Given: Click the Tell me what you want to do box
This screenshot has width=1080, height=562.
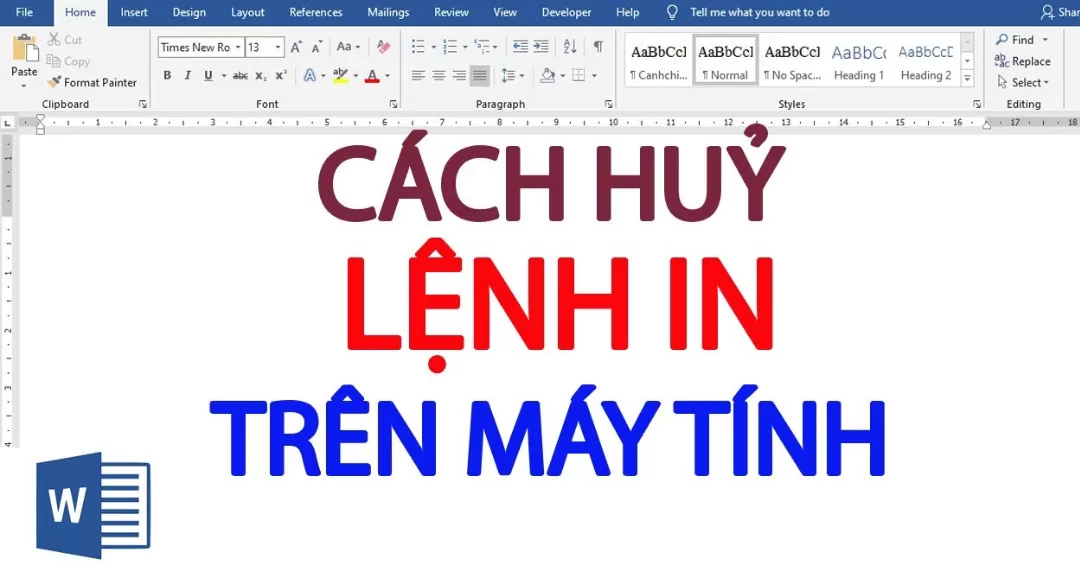Looking at the screenshot, I should pyautogui.click(x=760, y=12).
